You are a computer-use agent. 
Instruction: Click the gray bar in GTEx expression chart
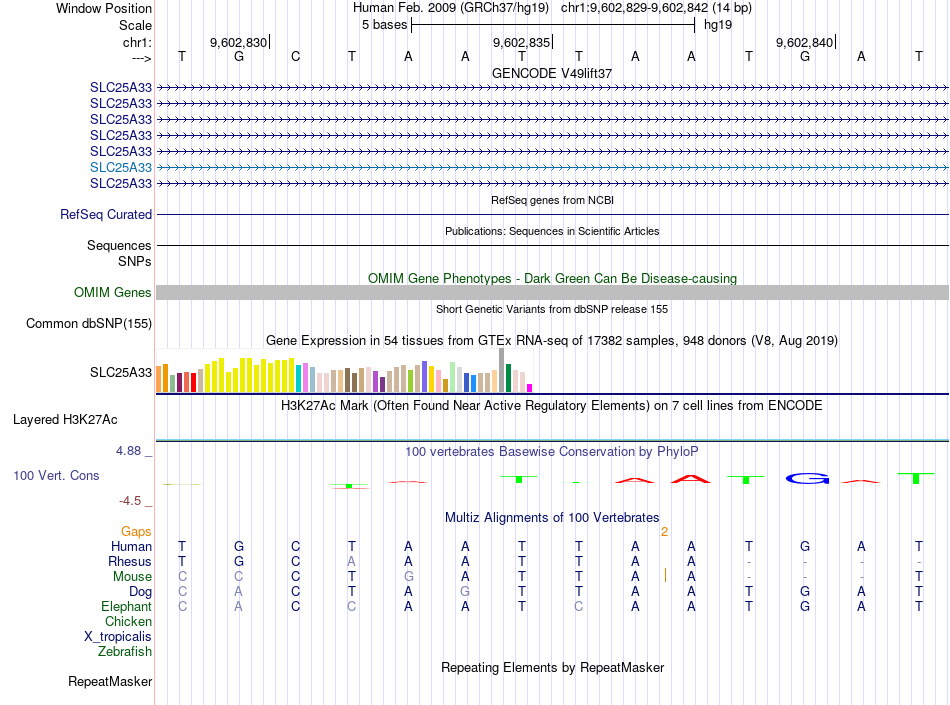(x=502, y=370)
